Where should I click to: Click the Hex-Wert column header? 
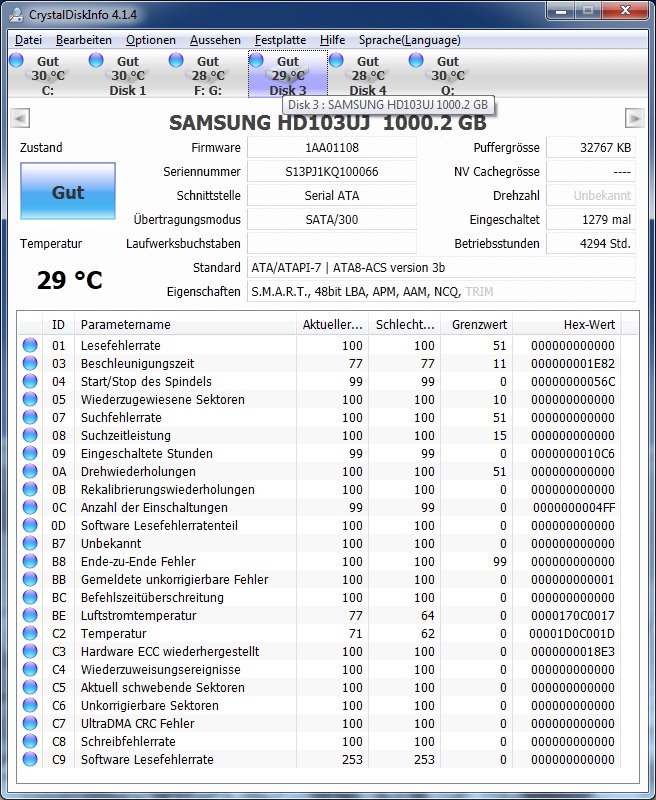[567, 324]
